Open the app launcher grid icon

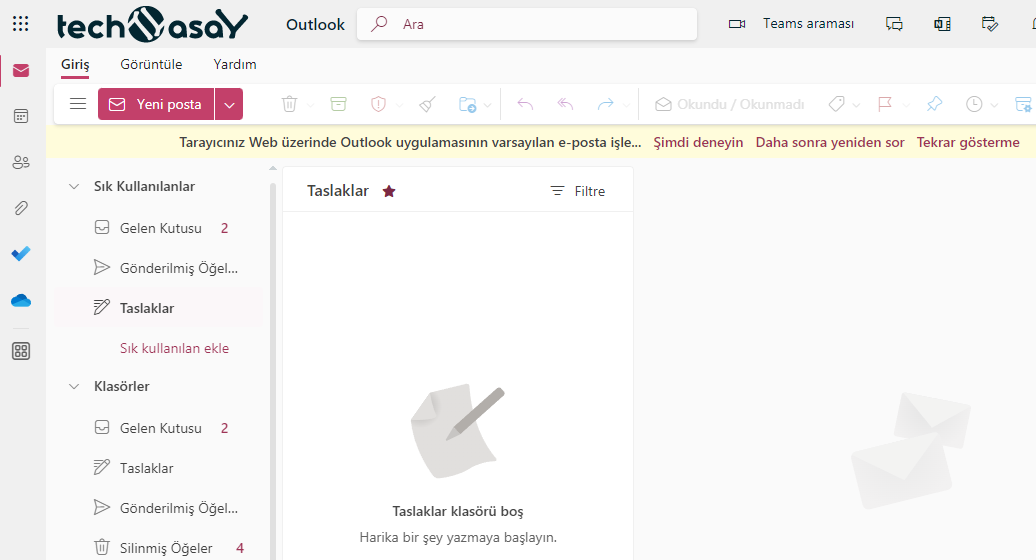[x=20, y=24]
